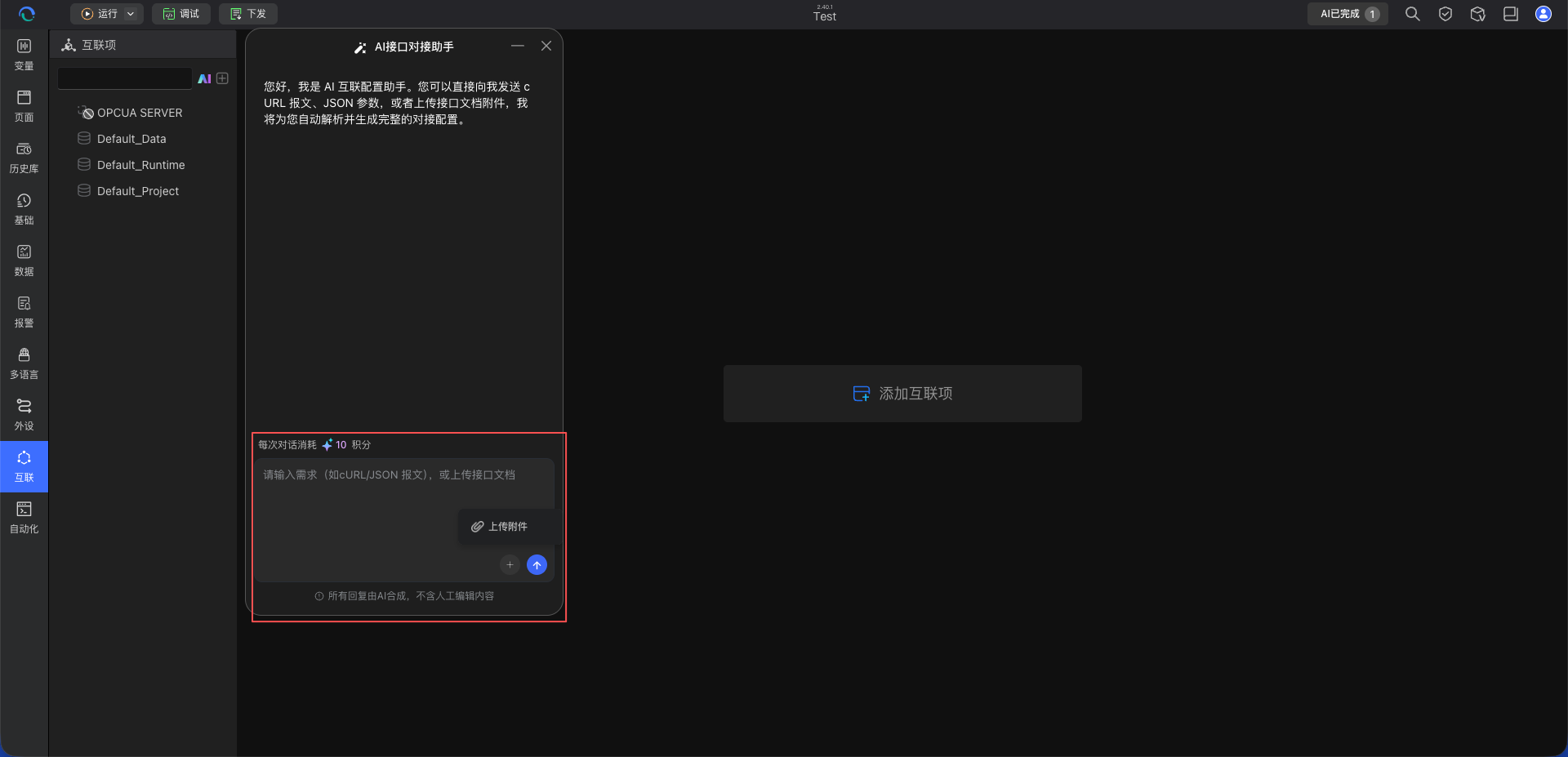Open the 运行 dropdown arrow
This screenshot has width=1568, height=757.
click(x=131, y=14)
